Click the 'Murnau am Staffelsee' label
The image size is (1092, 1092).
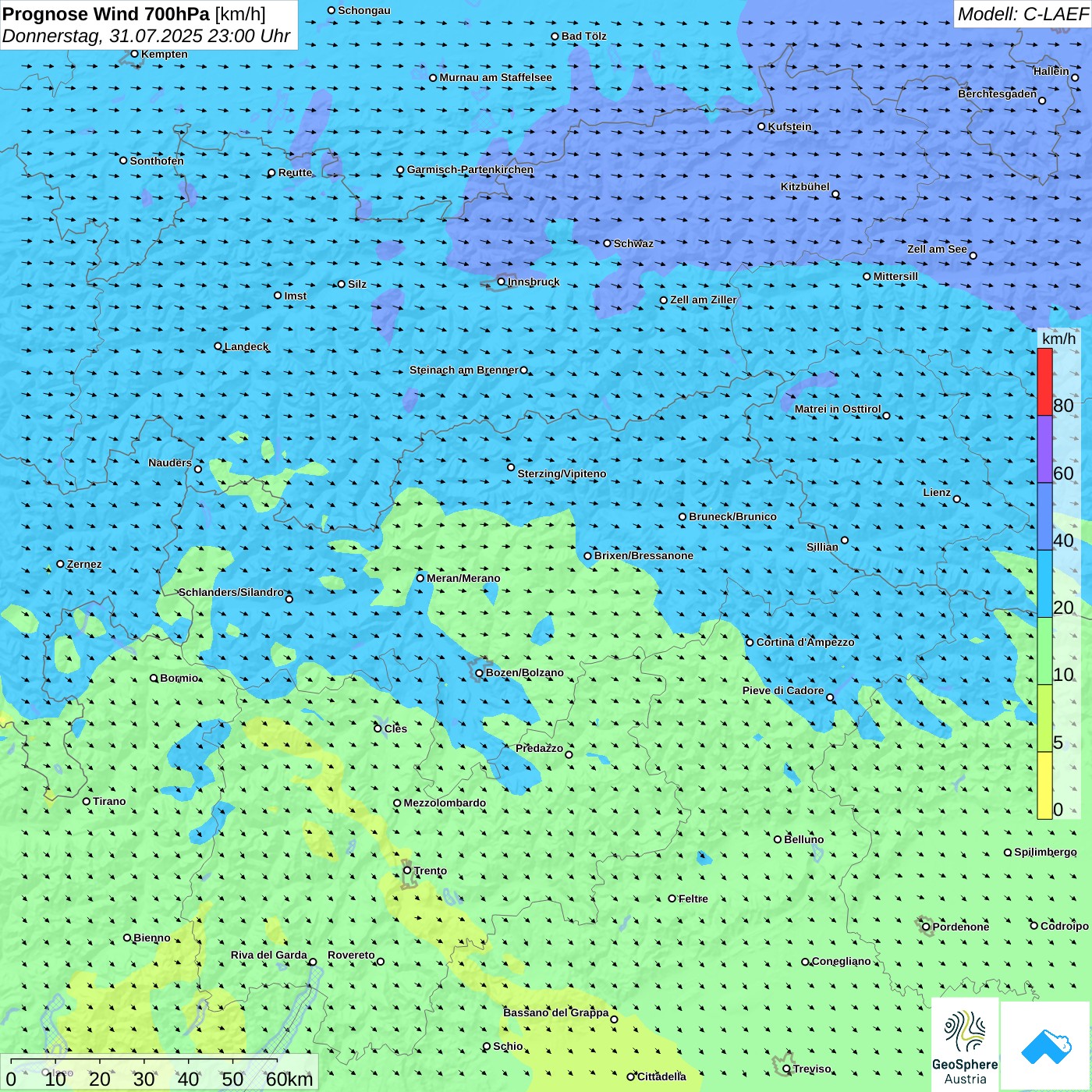(495, 77)
